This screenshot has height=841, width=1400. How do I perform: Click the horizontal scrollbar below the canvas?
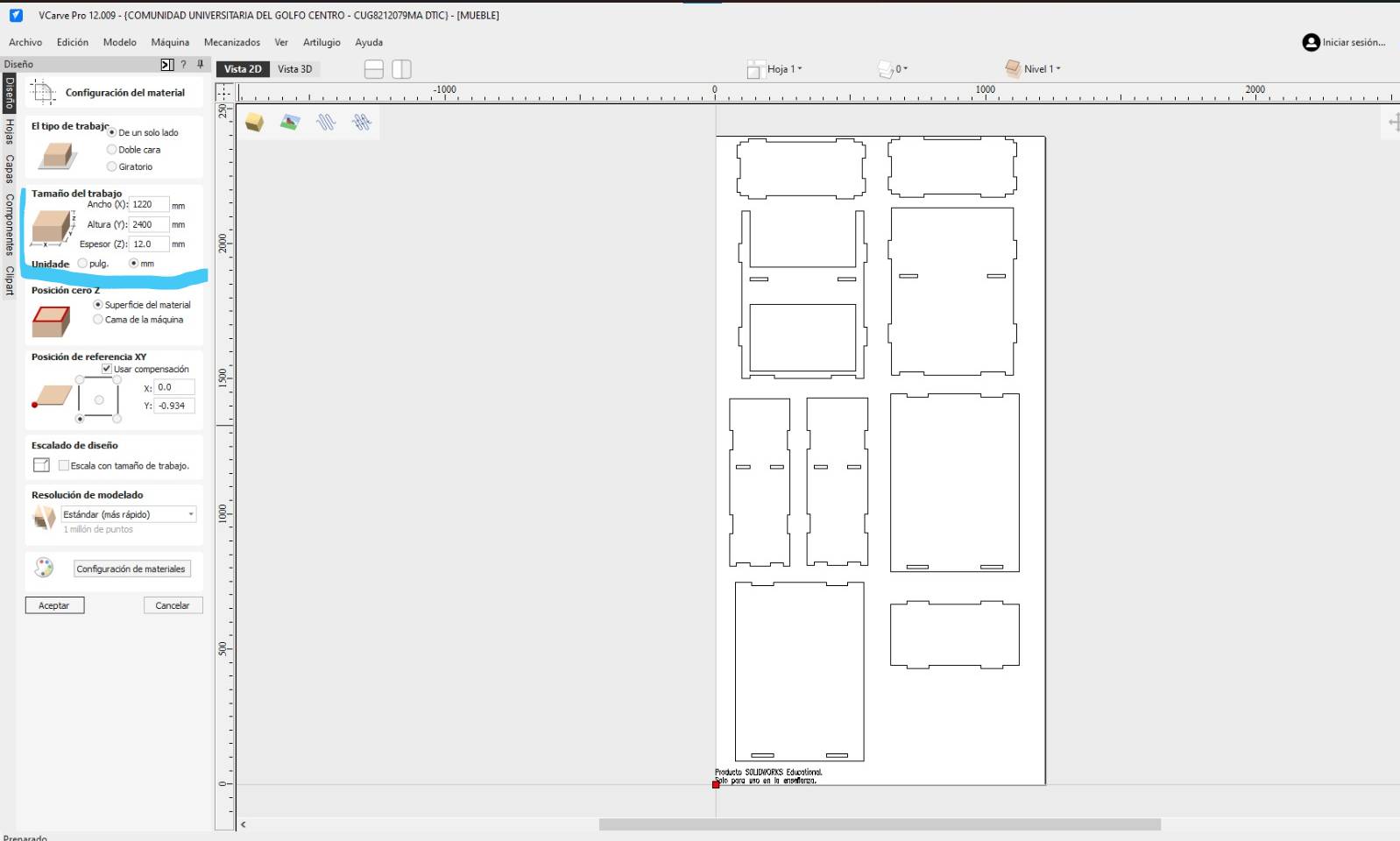(x=879, y=824)
